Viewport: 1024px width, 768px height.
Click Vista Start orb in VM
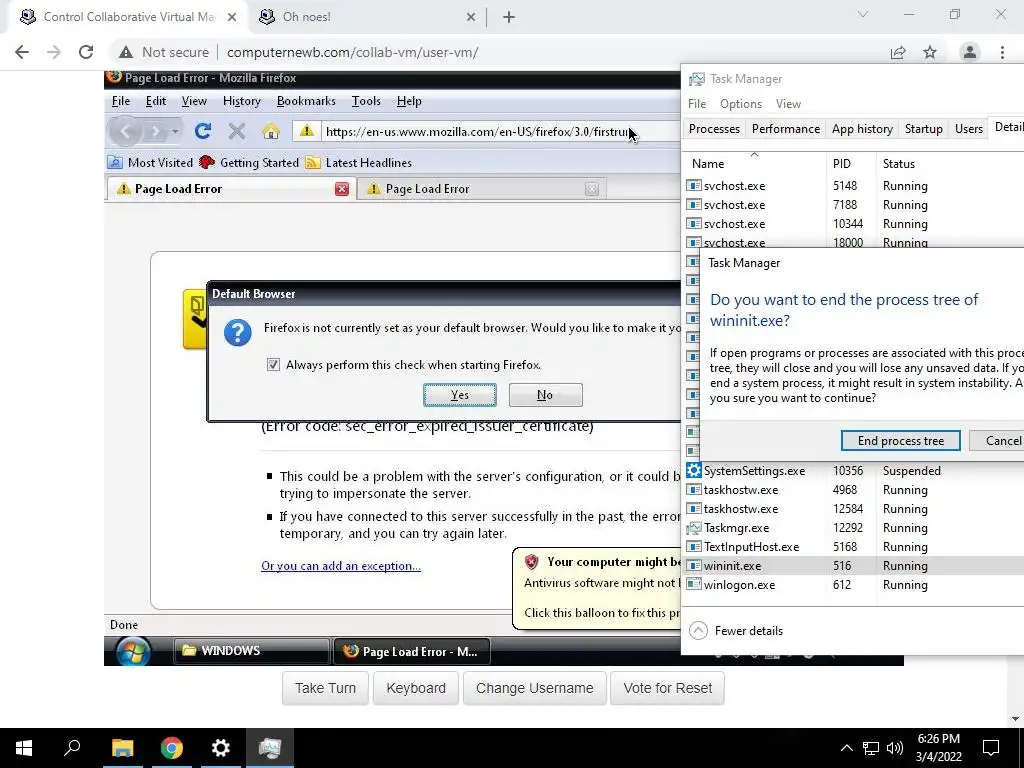133,651
